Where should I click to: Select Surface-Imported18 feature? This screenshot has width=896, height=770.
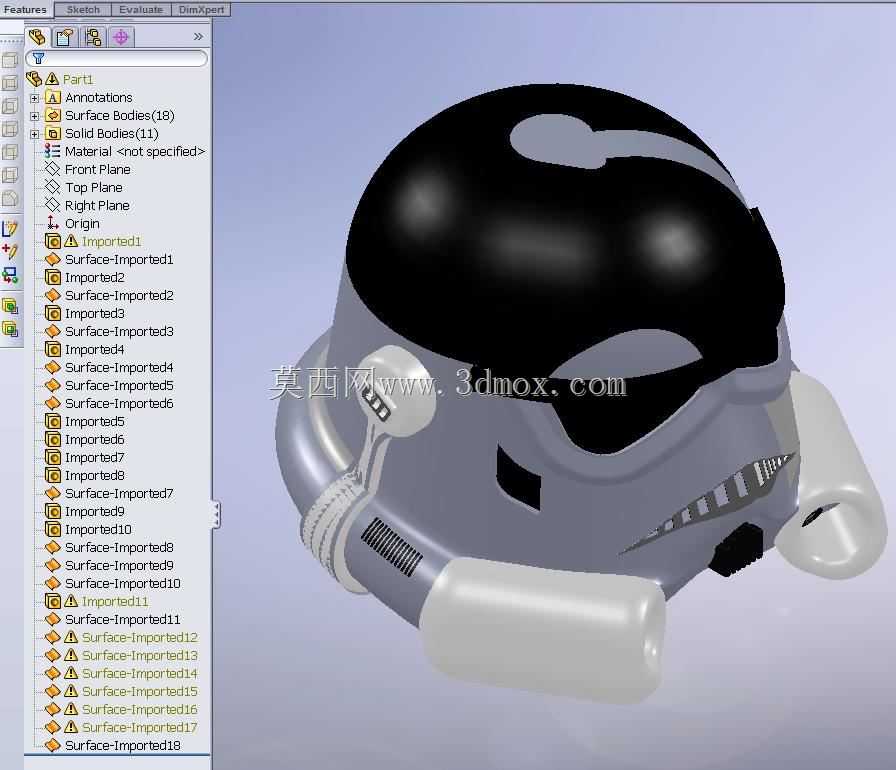[123, 745]
